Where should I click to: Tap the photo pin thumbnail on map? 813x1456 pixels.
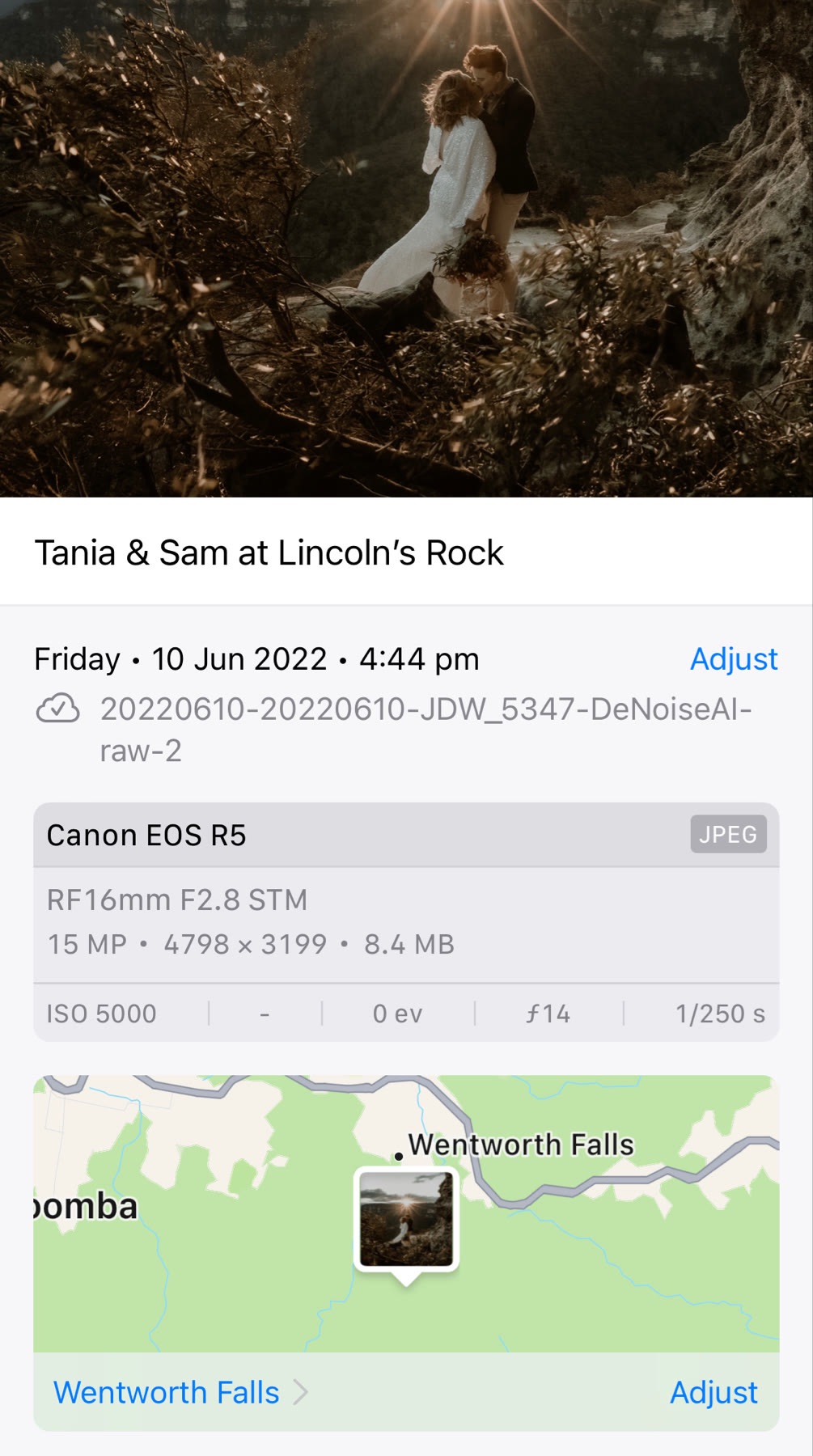pos(406,1220)
